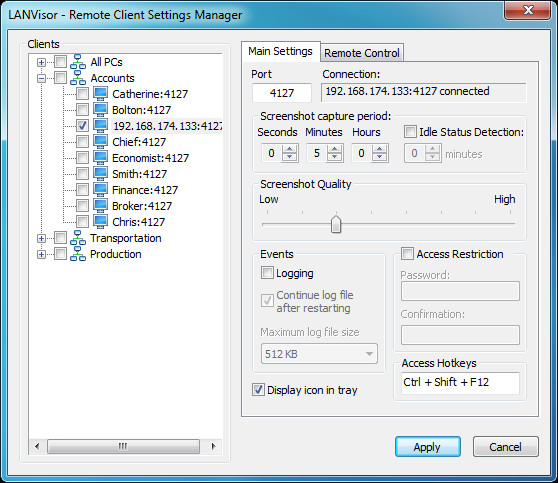Click the Finance:4127 computer icon
This screenshot has width=558, height=483.
coord(100,190)
